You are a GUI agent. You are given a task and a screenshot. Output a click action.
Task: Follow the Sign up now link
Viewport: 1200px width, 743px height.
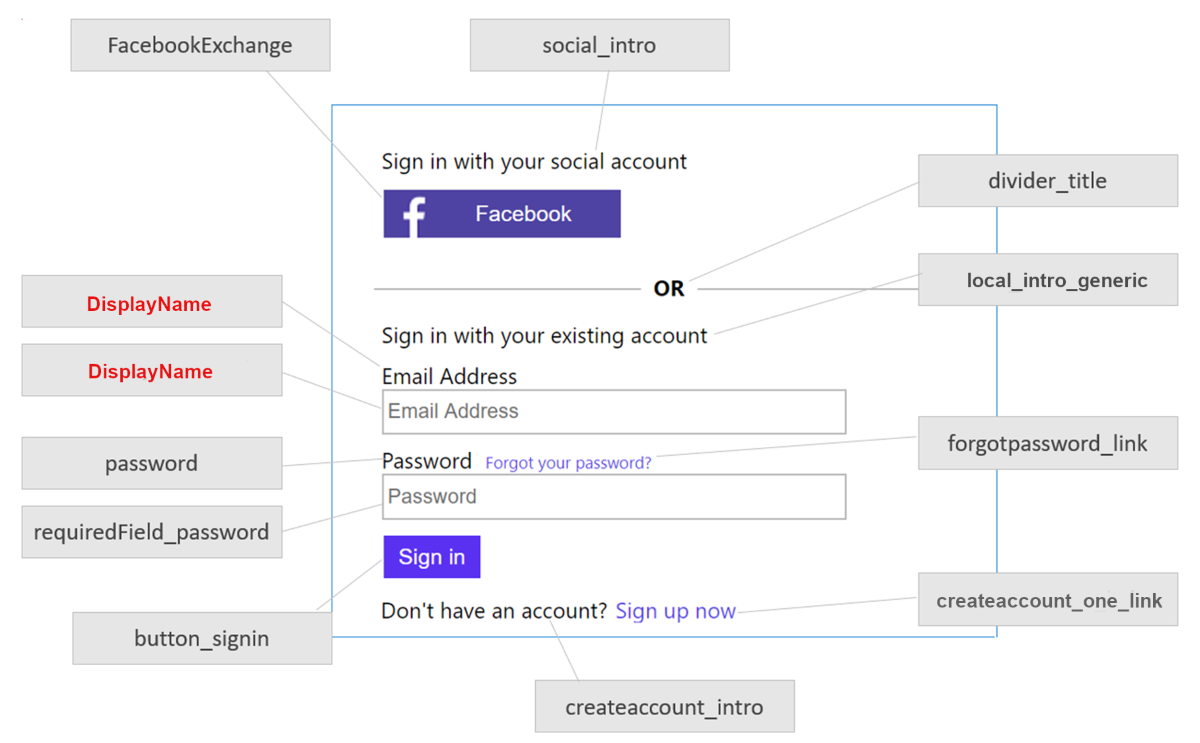point(675,611)
